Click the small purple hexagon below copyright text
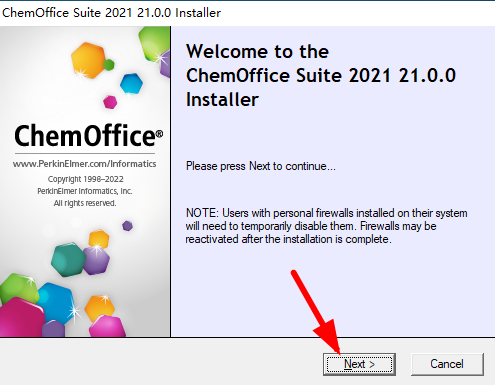Image resolution: width=495 pixels, height=385 pixels. coord(127,226)
